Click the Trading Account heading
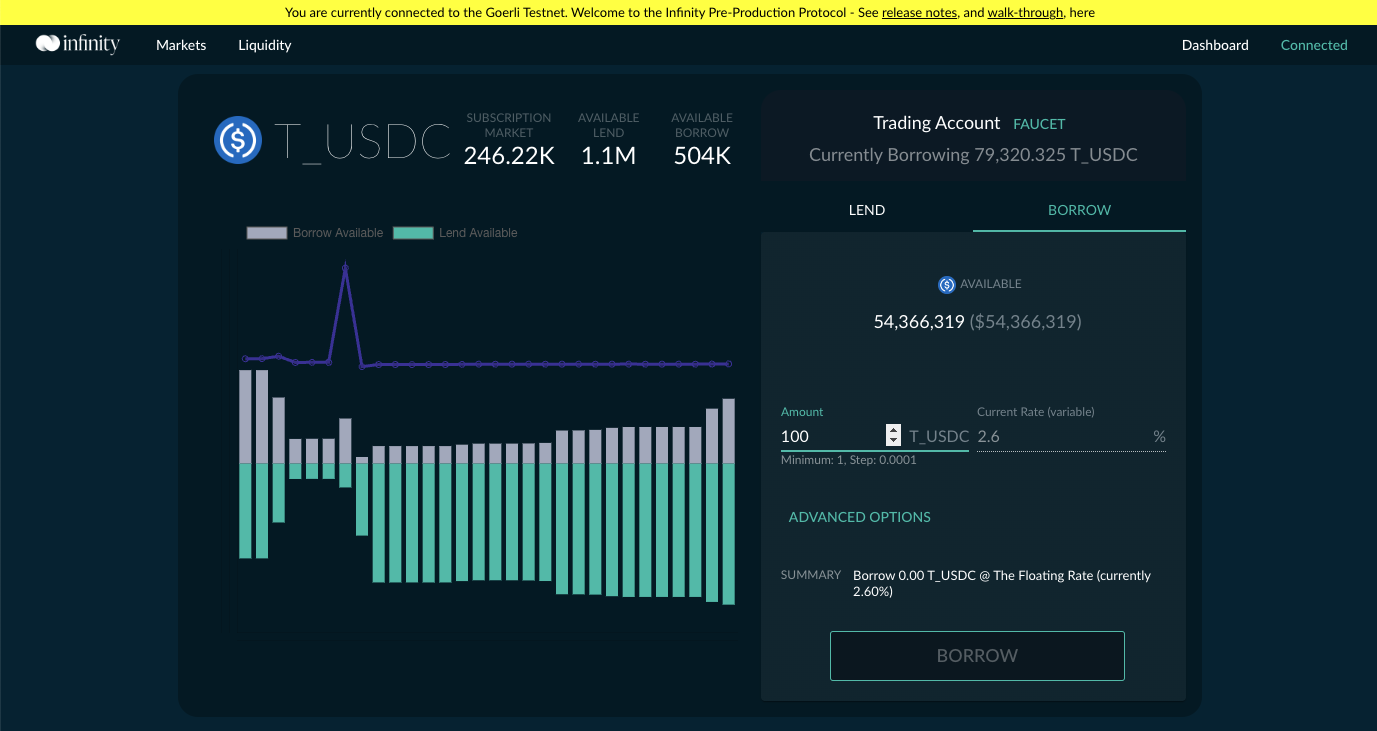This screenshot has width=1377, height=731. (936, 123)
